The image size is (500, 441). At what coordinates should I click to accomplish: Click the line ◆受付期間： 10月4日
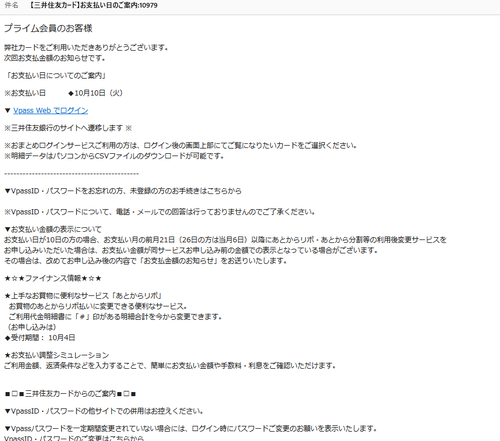point(40,338)
